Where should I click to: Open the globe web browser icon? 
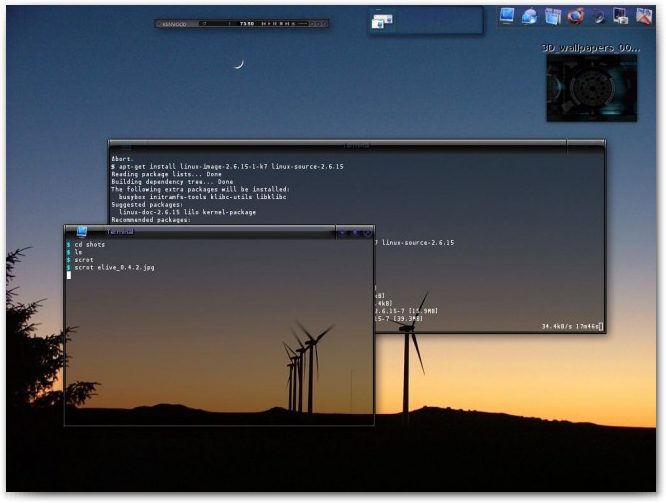pos(530,16)
